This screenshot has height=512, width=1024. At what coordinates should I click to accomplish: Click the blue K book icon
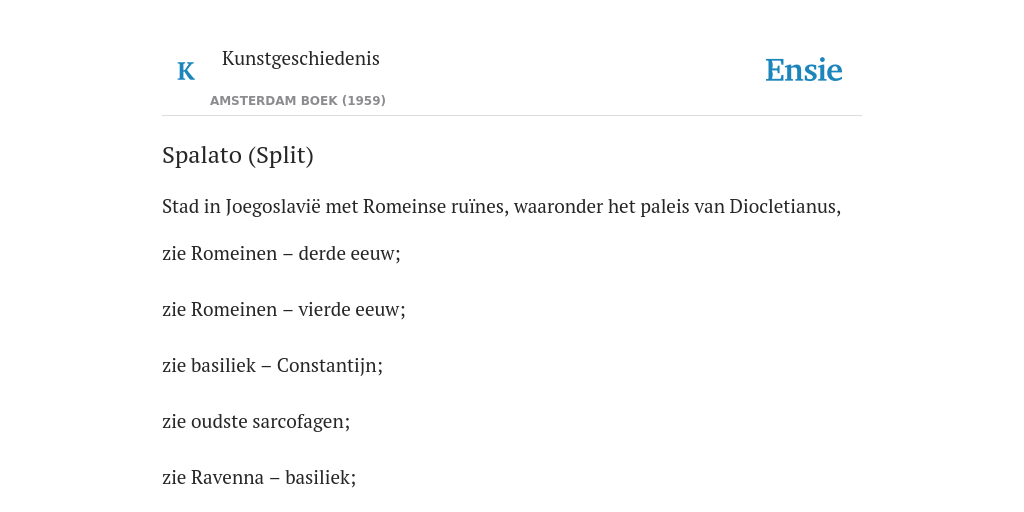click(x=186, y=71)
